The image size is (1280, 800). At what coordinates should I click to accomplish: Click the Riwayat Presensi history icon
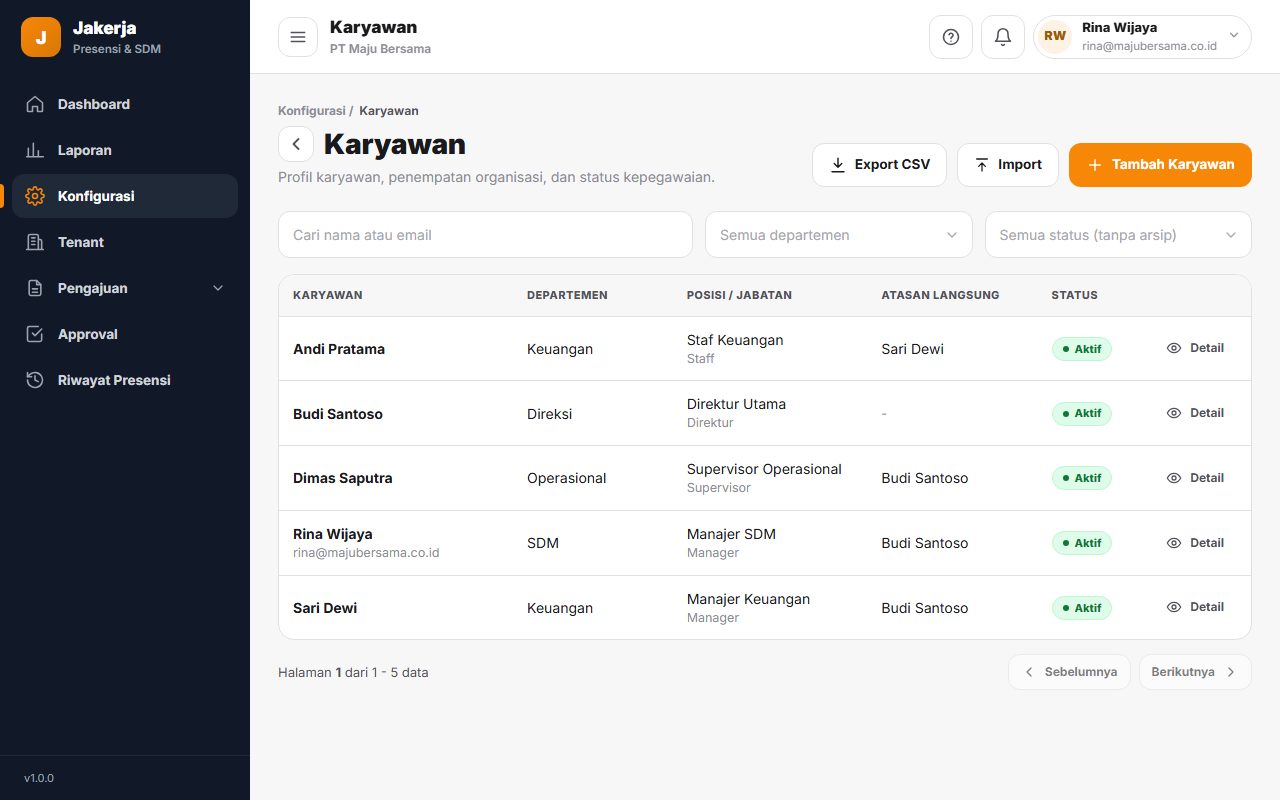click(35, 380)
